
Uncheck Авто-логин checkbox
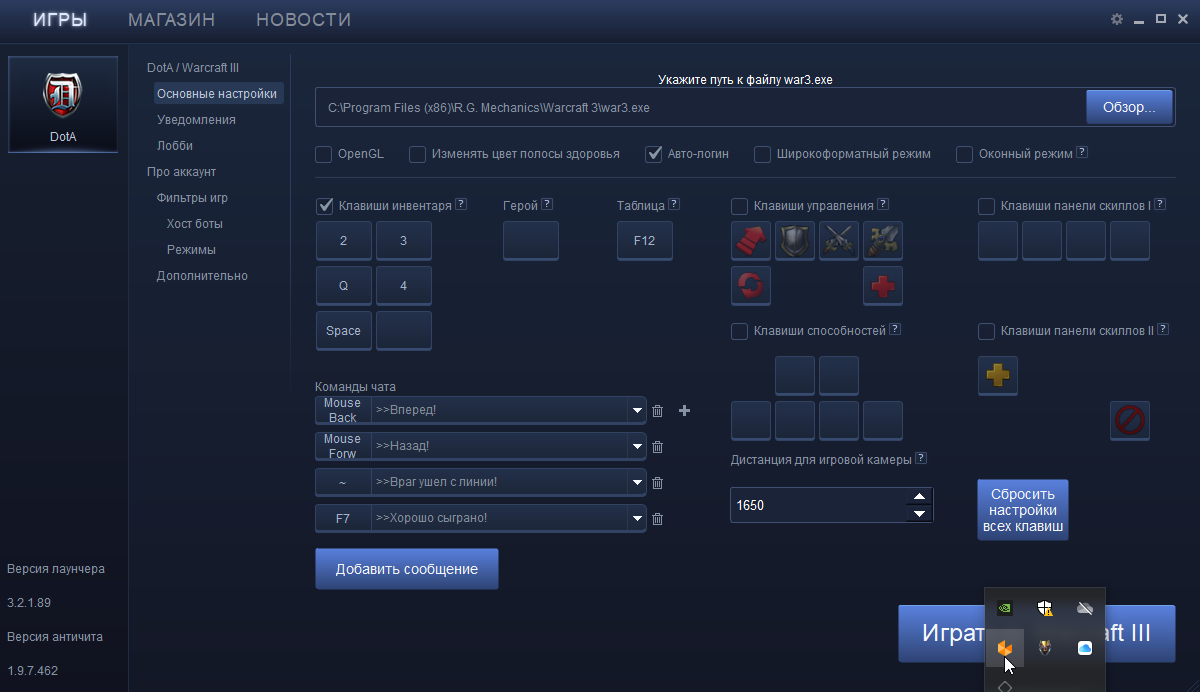pyautogui.click(x=654, y=154)
